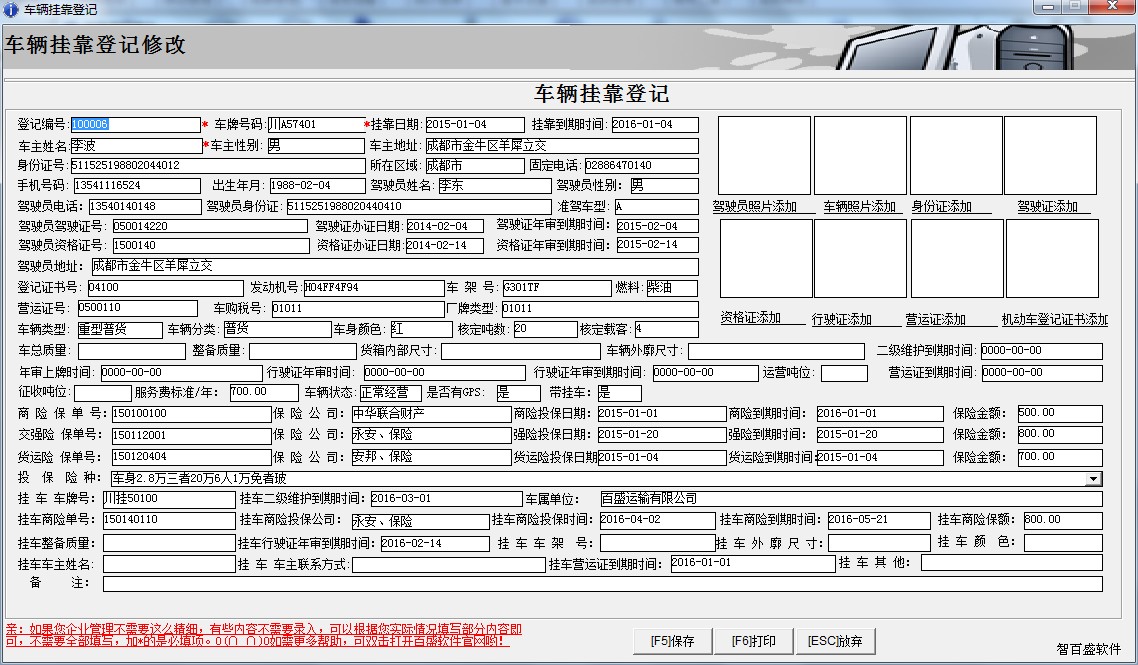Click the 营运证添加 link

click(x=936, y=319)
